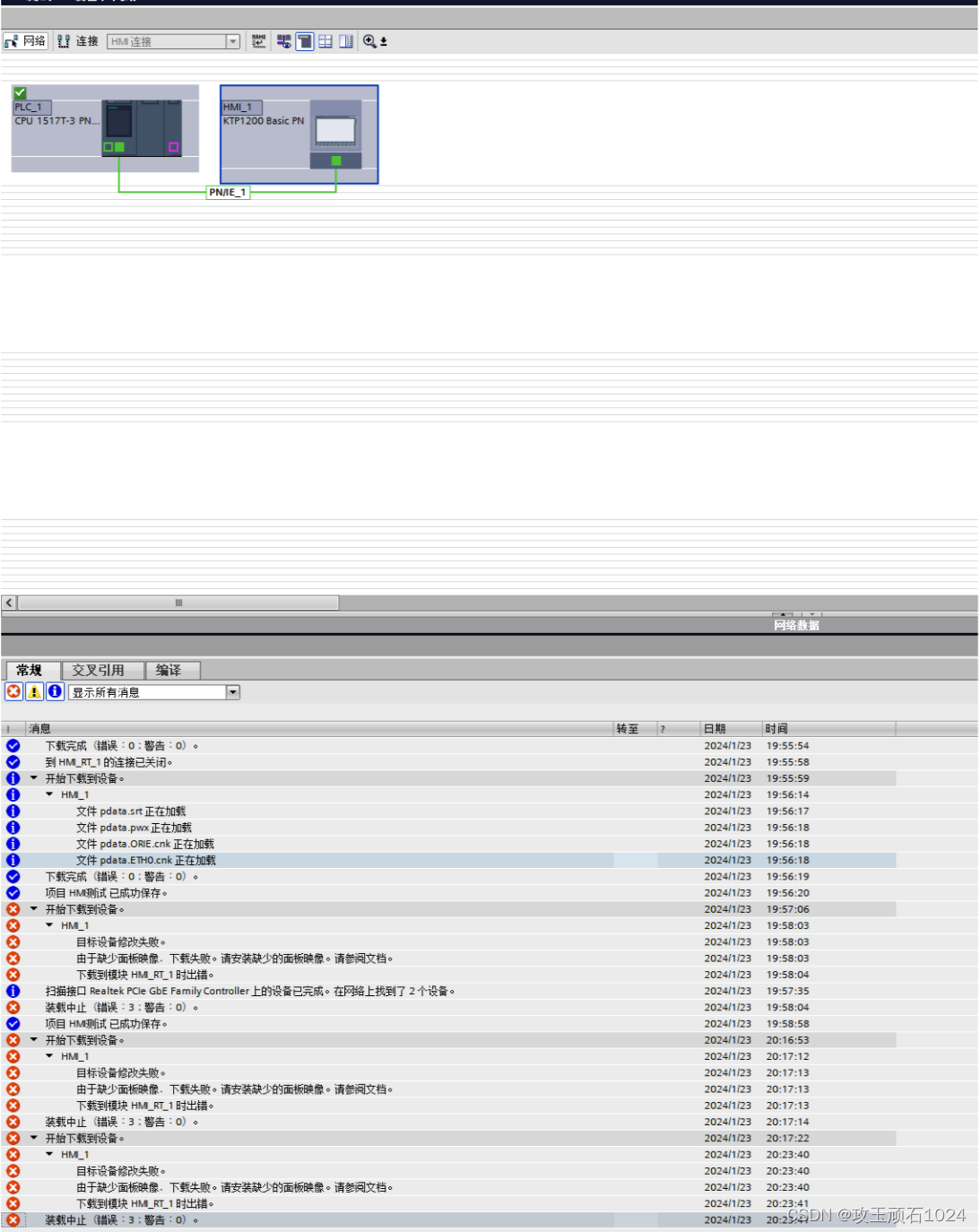Select the KTP1200 Basic PN panel image
Image resolution: width=980 pixels, height=1232 pixels.
pyautogui.click(x=336, y=133)
